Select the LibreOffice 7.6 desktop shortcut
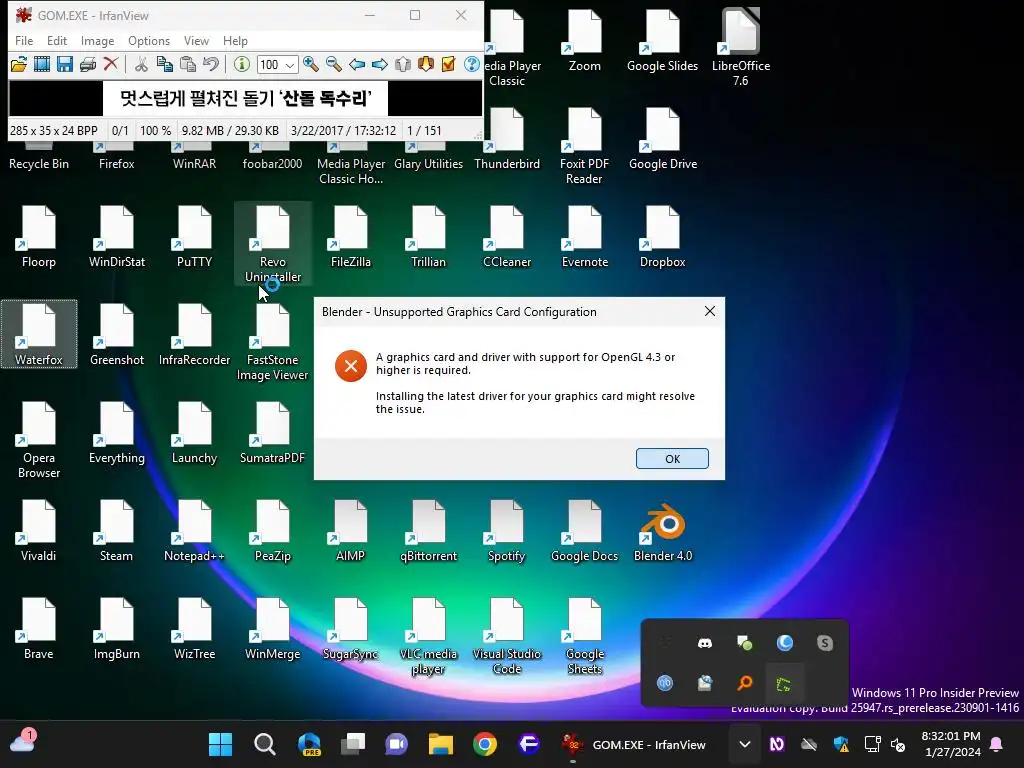The image size is (1024, 768). coord(741,47)
